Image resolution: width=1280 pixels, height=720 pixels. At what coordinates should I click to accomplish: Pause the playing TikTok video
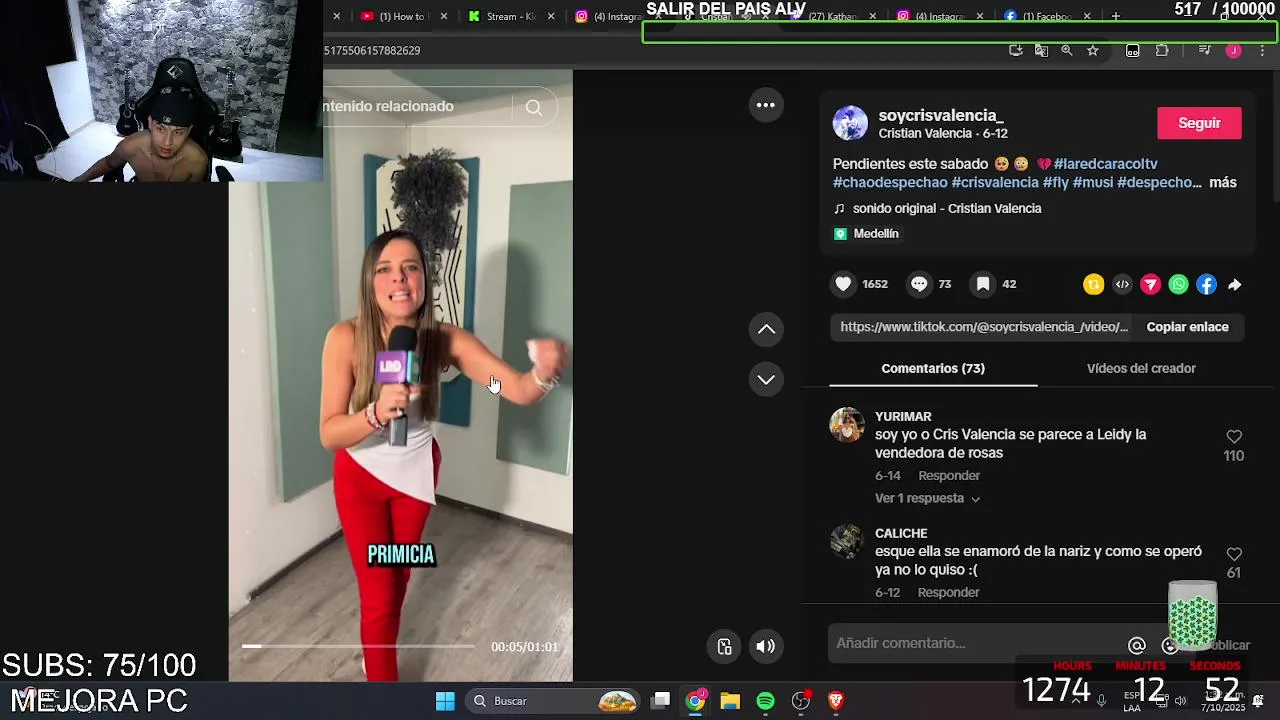coord(400,375)
